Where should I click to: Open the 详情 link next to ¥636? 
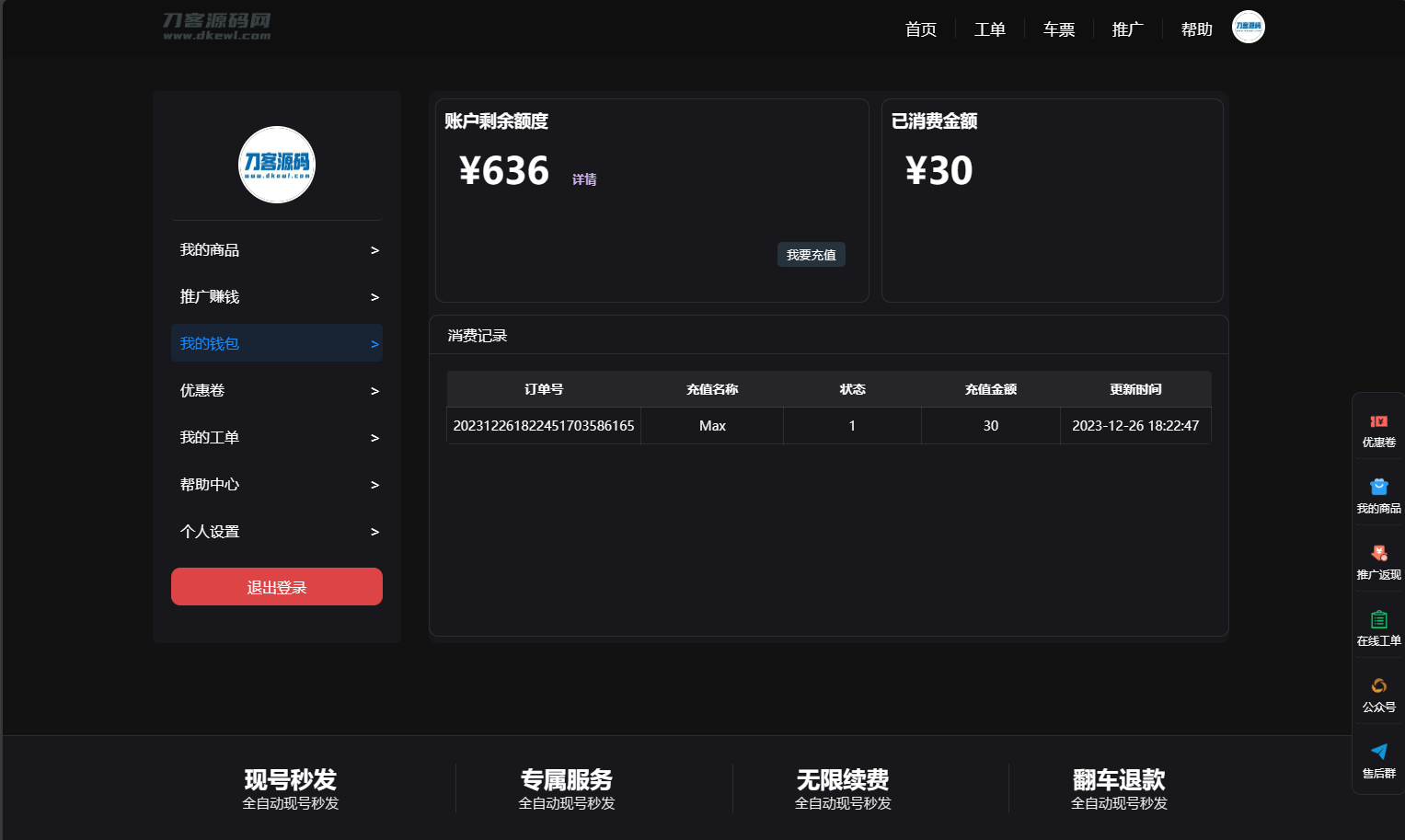point(584,178)
